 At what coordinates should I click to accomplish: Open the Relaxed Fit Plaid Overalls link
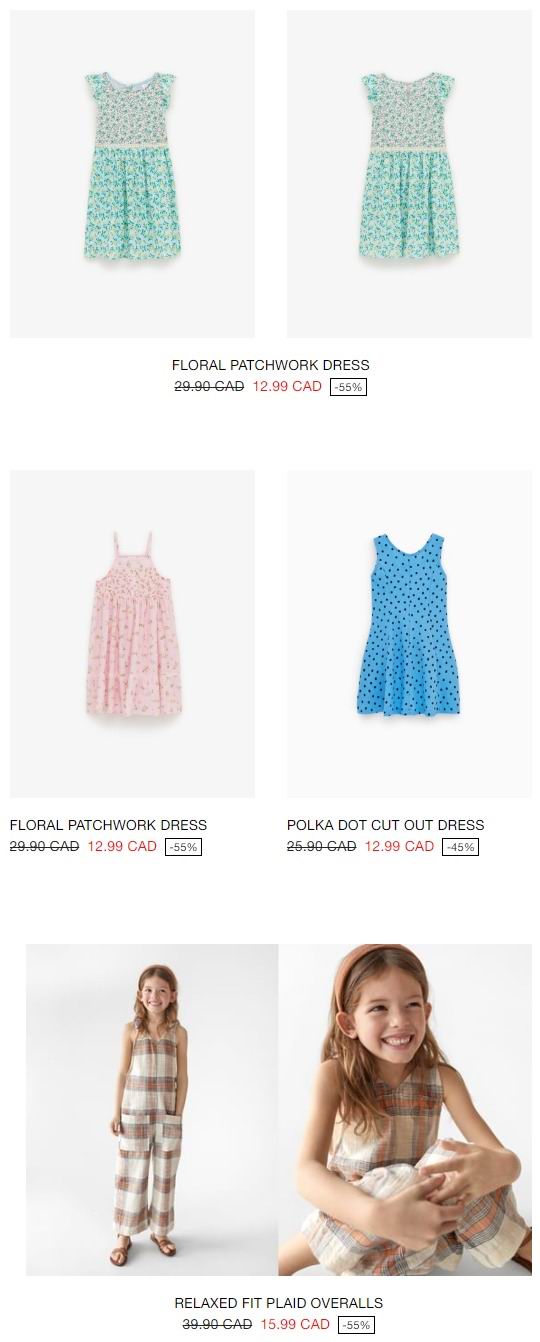tap(279, 1304)
